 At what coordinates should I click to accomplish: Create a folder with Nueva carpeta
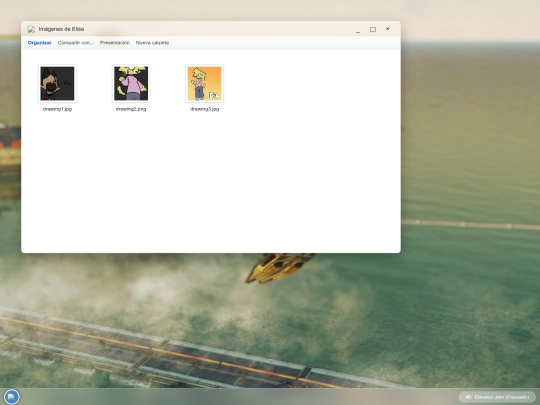152,43
